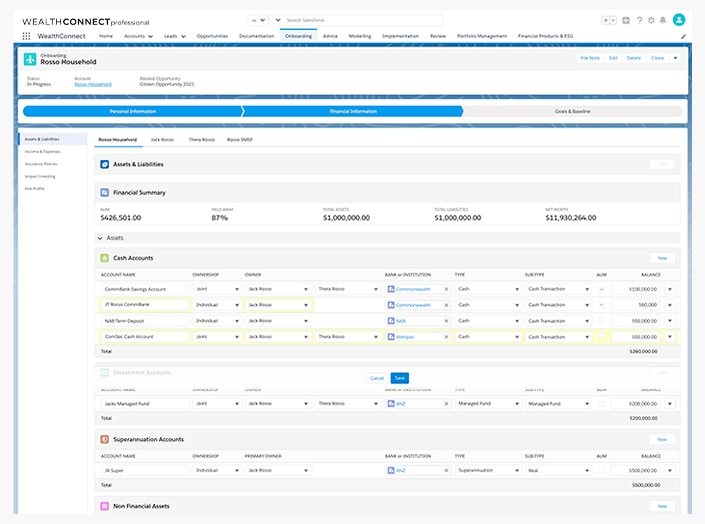Image resolution: width=705 pixels, height=524 pixels.
Task: Toggle AUM checkbox for JT Rosso CommBank
Action: click(602, 305)
